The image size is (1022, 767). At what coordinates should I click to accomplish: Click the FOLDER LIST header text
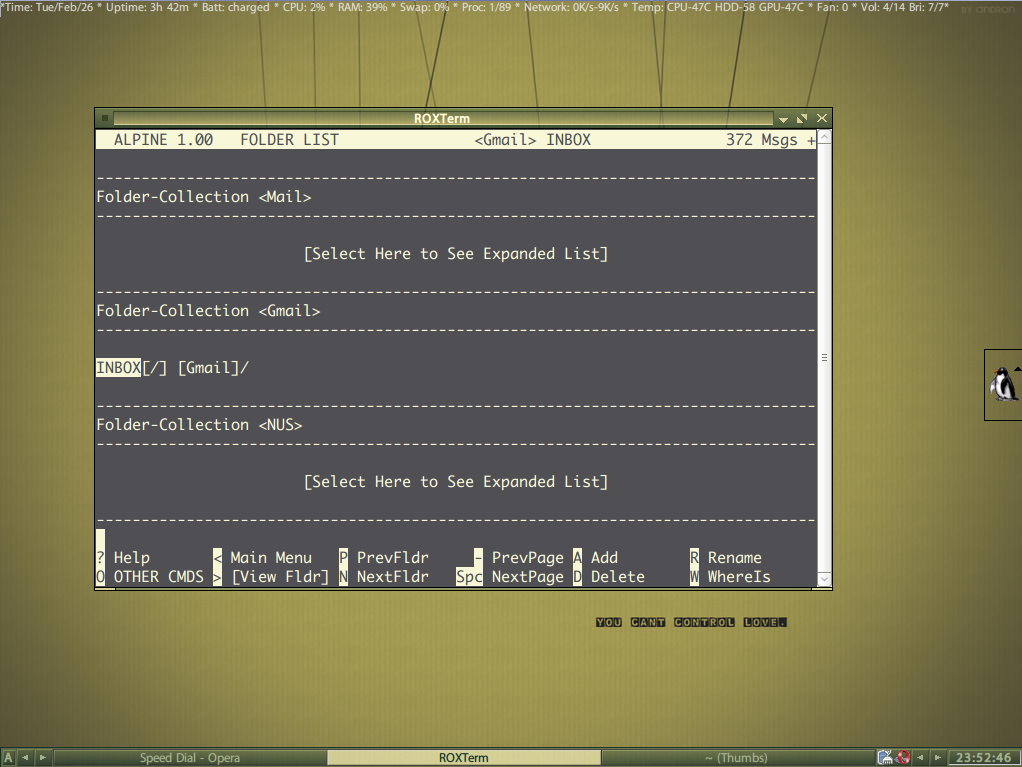pos(289,139)
